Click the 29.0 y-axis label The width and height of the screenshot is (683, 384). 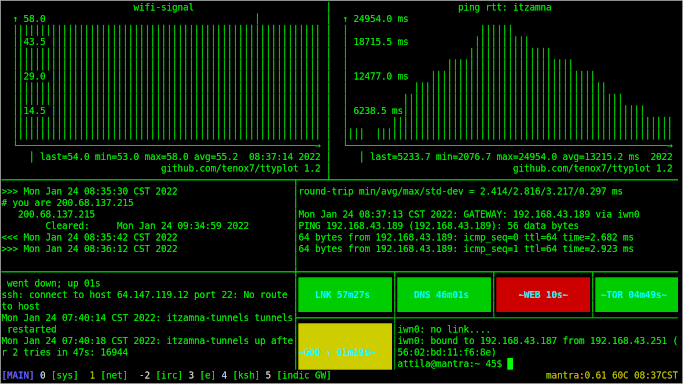point(34,76)
